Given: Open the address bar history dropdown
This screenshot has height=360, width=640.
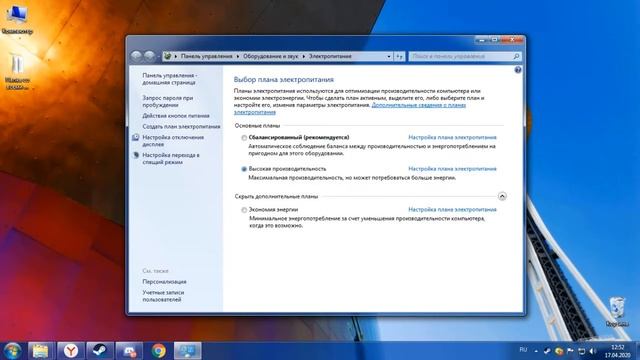Looking at the screenshot, I should click(x=389, y=56).
